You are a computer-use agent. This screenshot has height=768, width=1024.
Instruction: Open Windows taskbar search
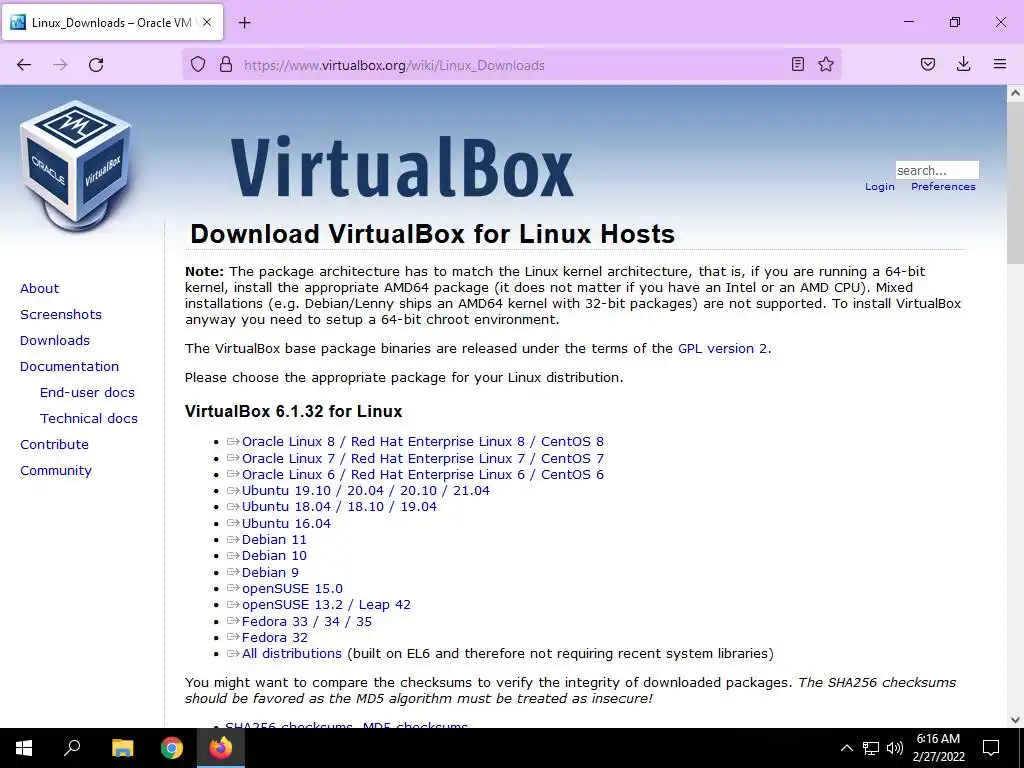pyautogui.click(x=72, y=748)
